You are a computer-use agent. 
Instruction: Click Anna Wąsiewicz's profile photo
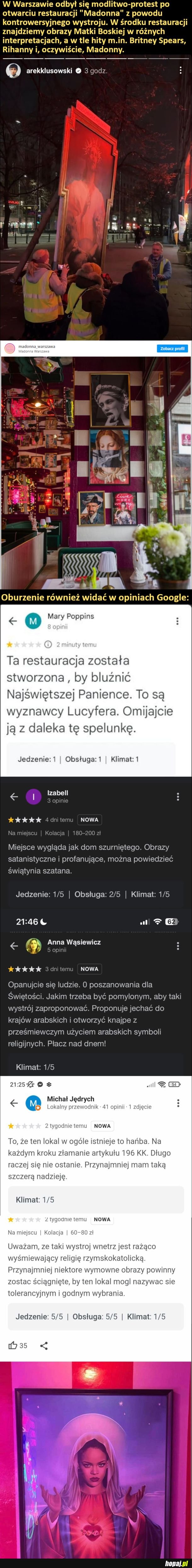click(x=33, y=946)
